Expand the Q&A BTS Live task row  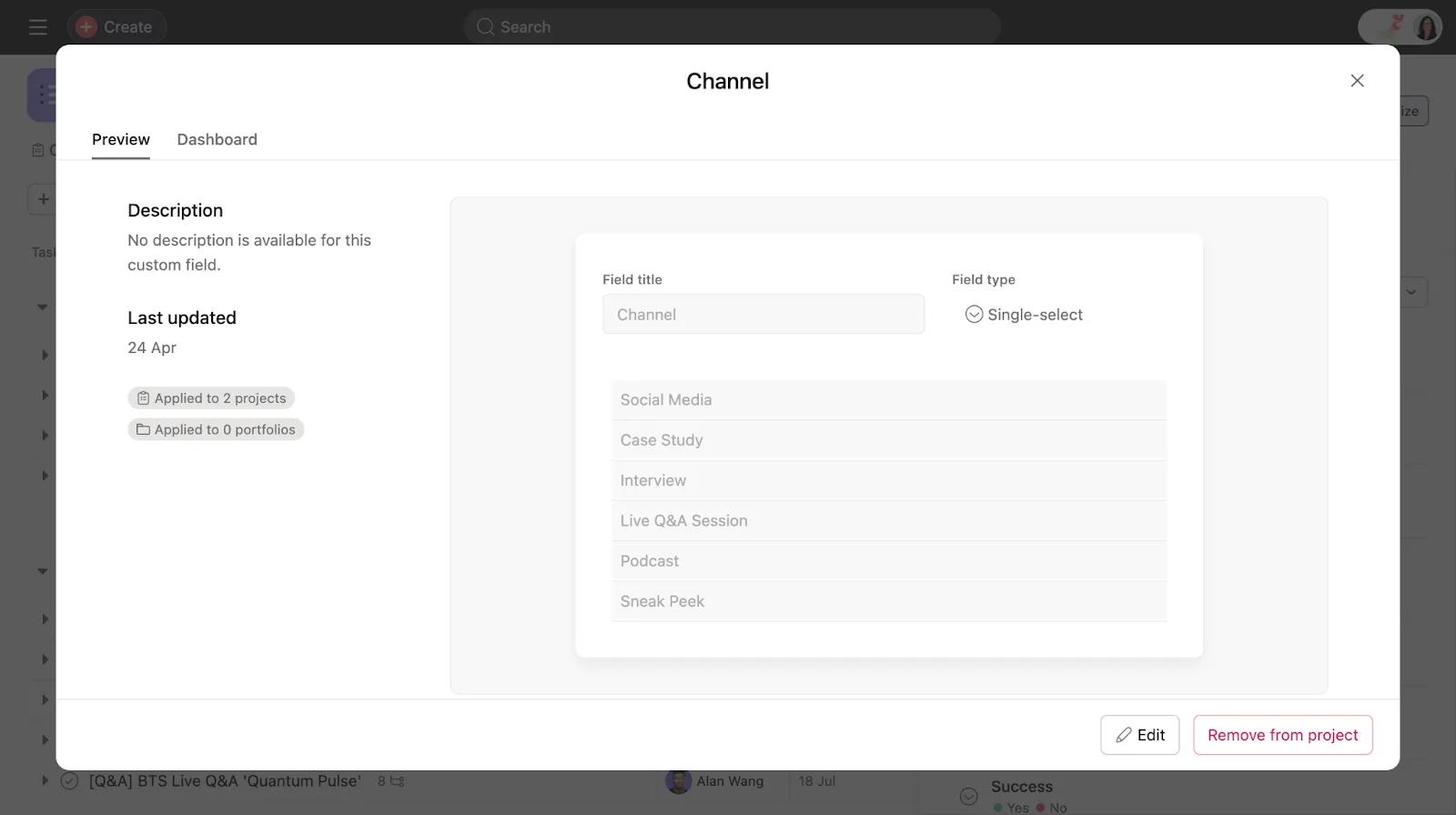click(x=44, y=780)
